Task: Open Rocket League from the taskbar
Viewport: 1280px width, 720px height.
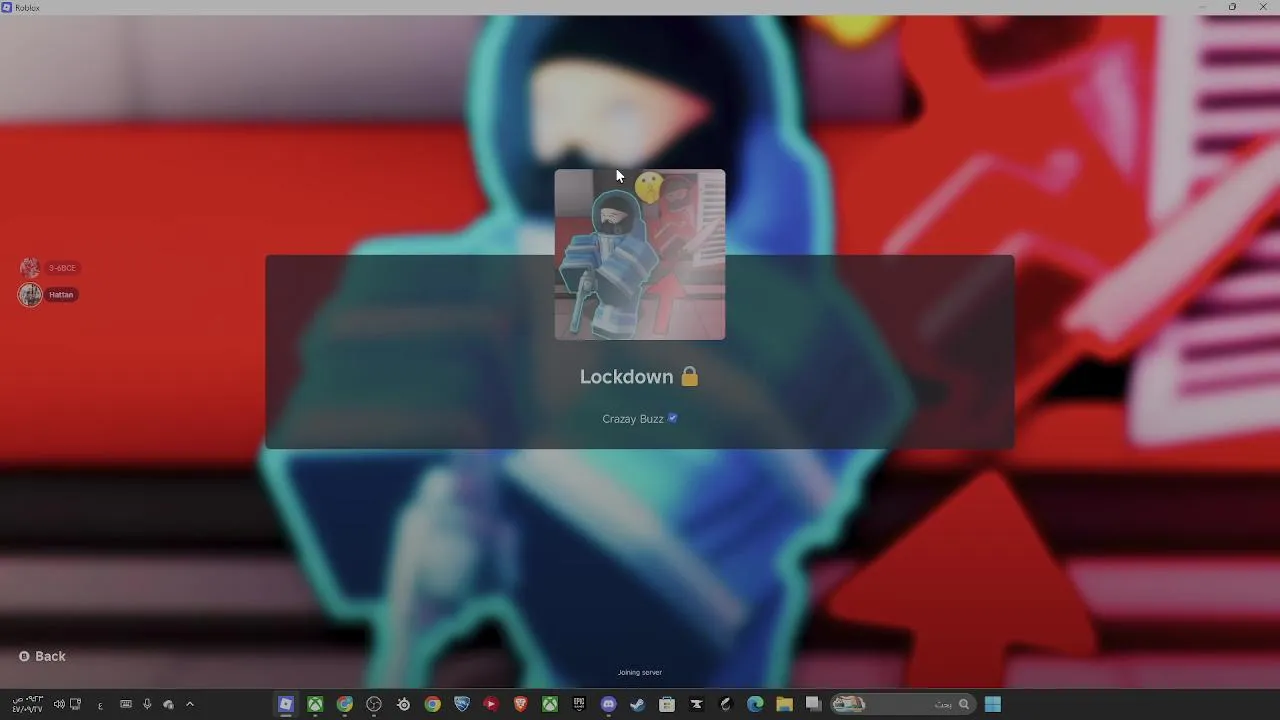Action: (462, 704)
